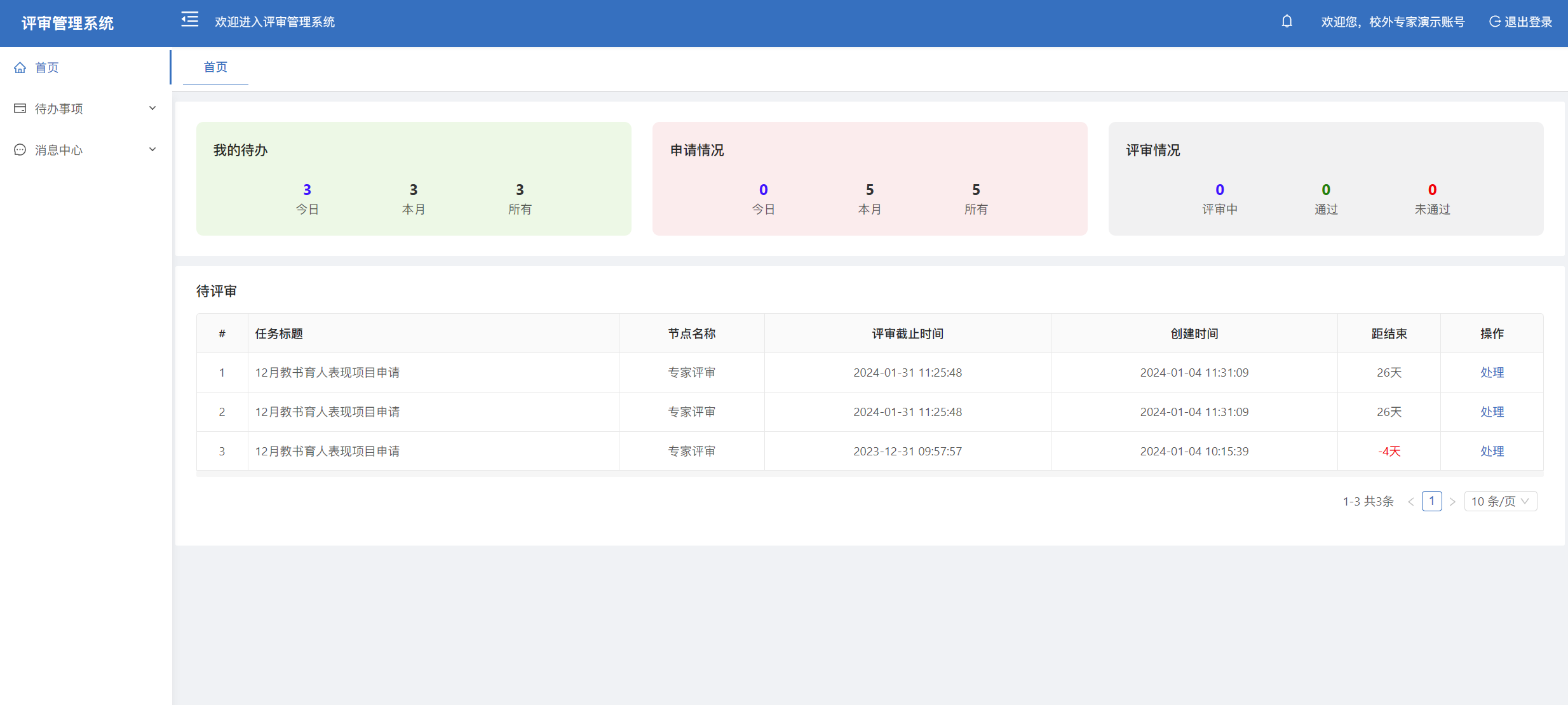
Task: Click 处理 link for row 2
Action: coord(1492,412)
